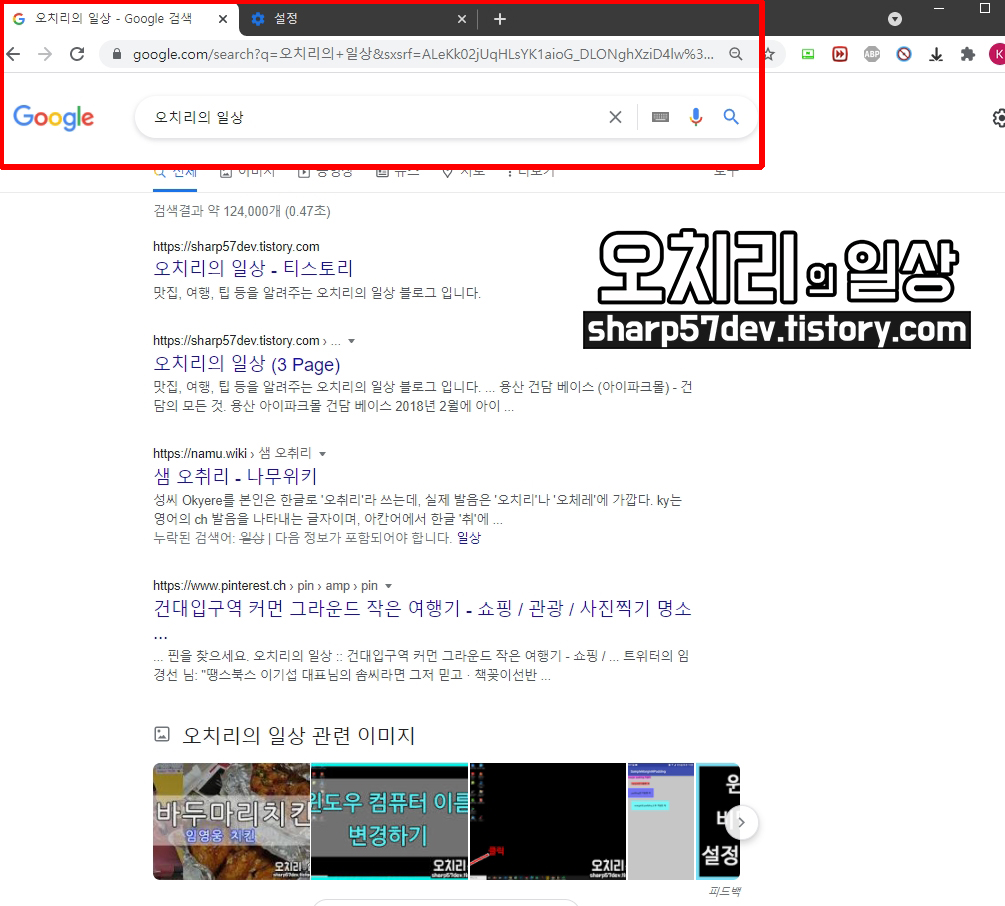This screenshot has height=906, width=1005.
Task: Expand options arrow beside namu.wiki result
Action: click(x=322, y=454)
